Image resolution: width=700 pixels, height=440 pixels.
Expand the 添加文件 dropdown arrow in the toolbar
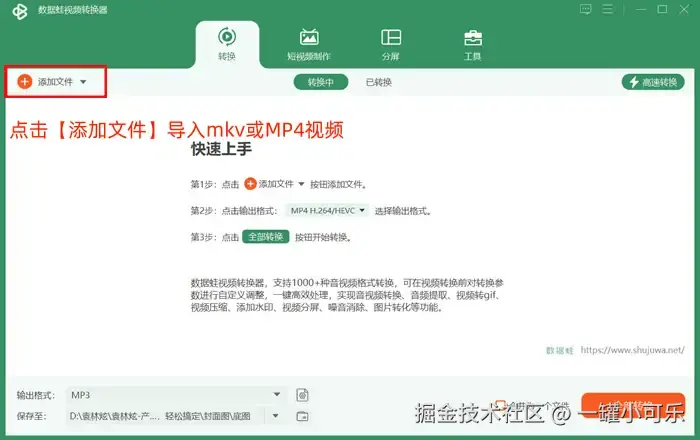coord(83,82)
